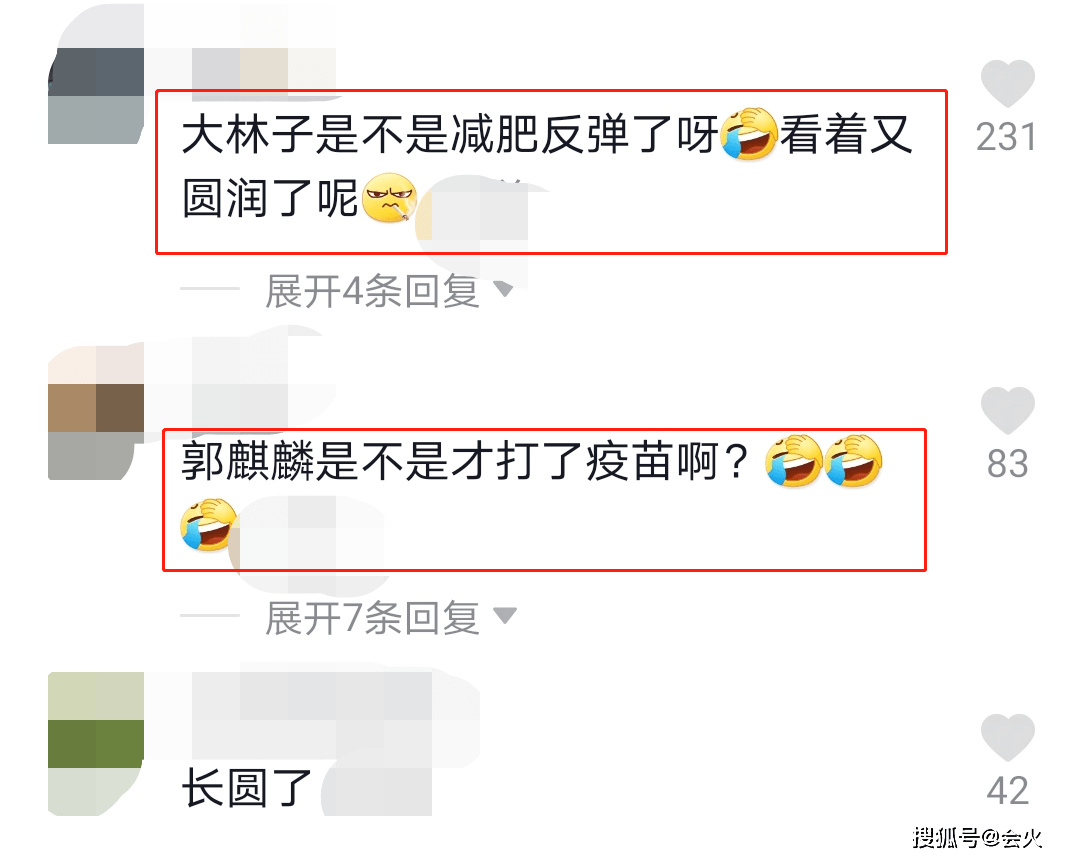Click the 搜狐号@会火 watermark

click(977, 837)
